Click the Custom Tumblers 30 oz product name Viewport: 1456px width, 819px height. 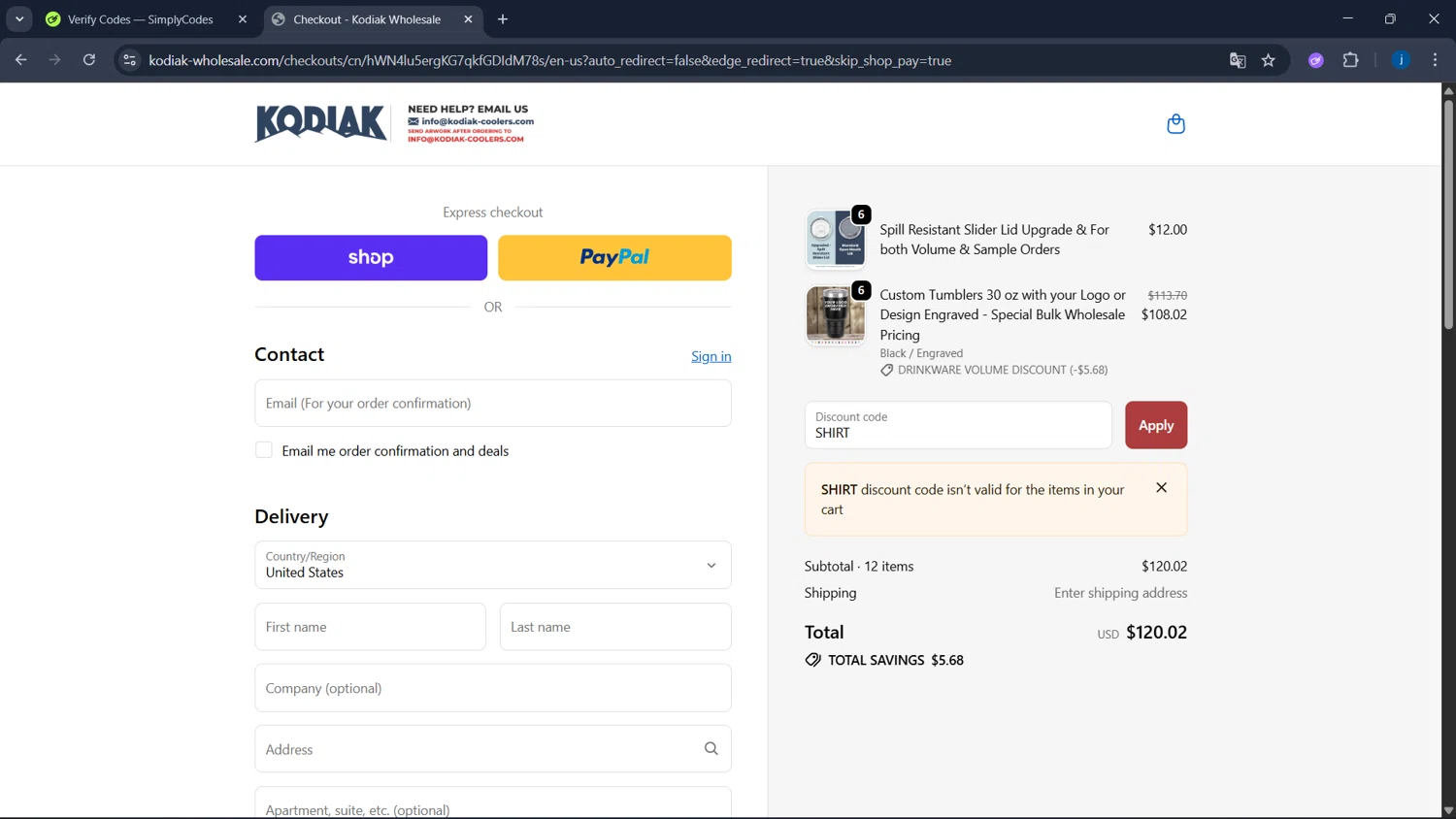click(1003, 314)
